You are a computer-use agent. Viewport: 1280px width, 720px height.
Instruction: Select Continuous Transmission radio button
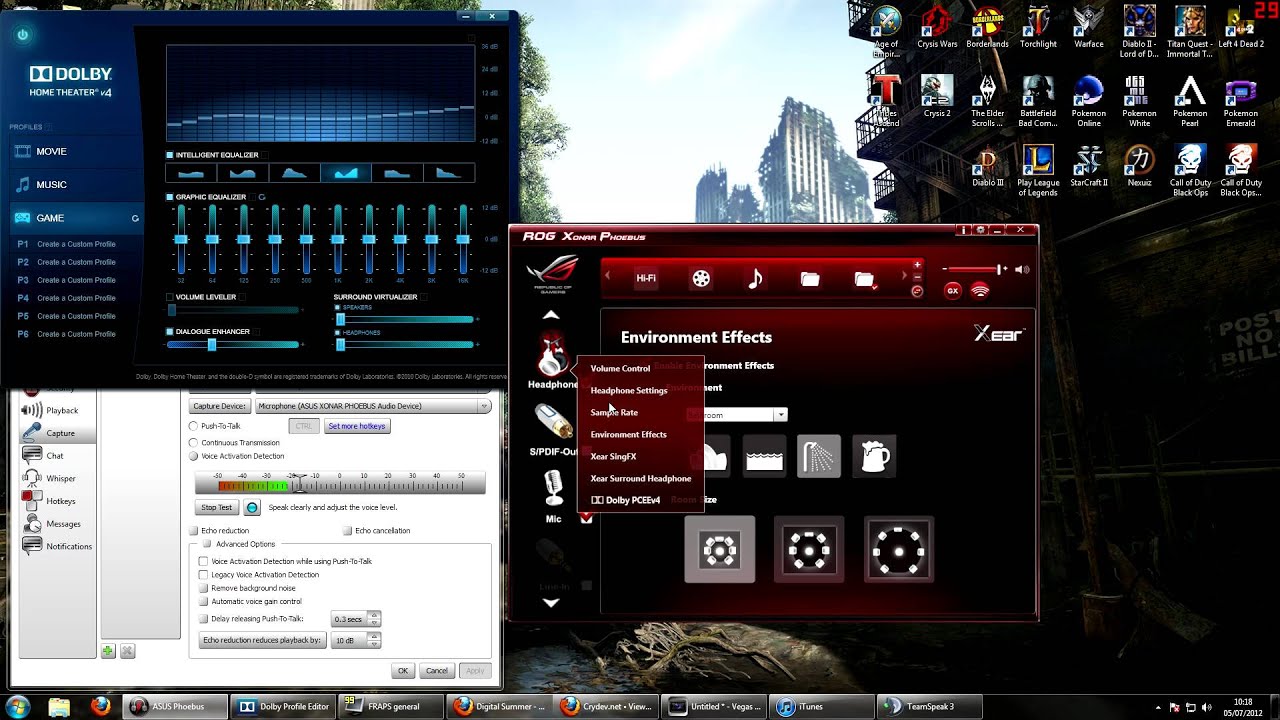[194, 442]
